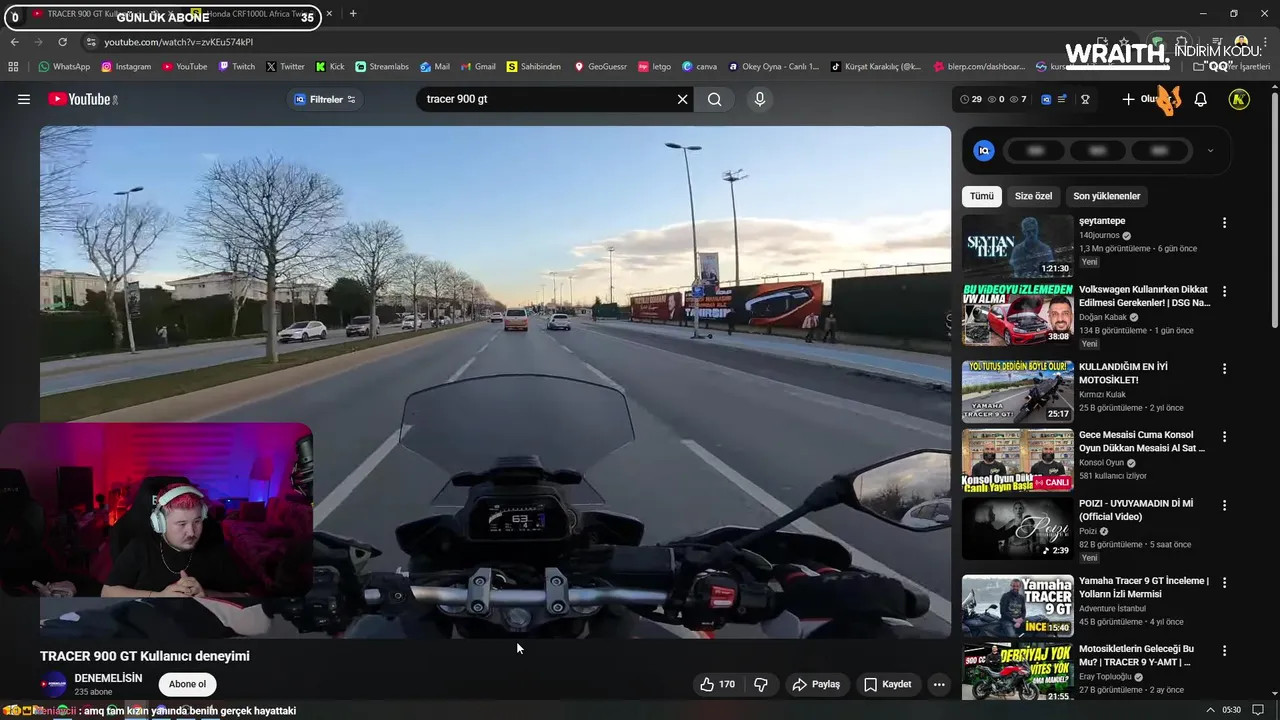
Task: Click the vidIQ logo in the header stats bar
Action: [1046, 99]
